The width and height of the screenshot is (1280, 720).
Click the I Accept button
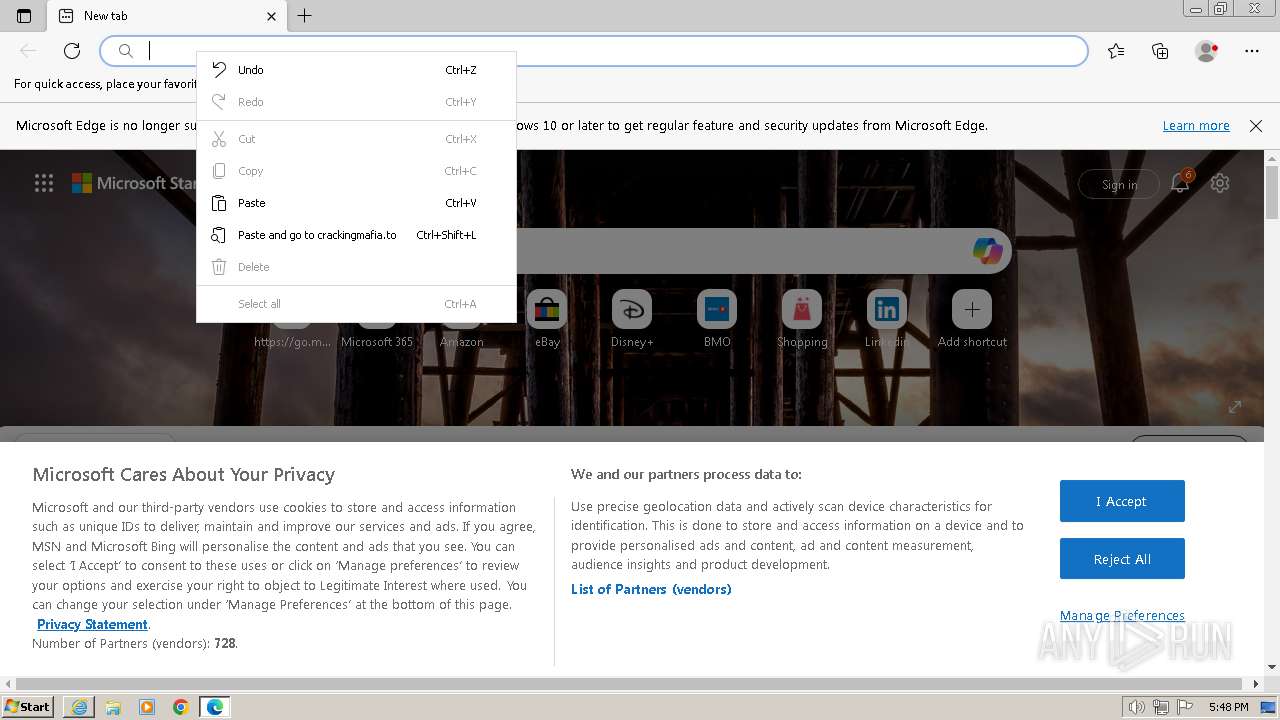pyautogui.click(x=1122, y=501)
